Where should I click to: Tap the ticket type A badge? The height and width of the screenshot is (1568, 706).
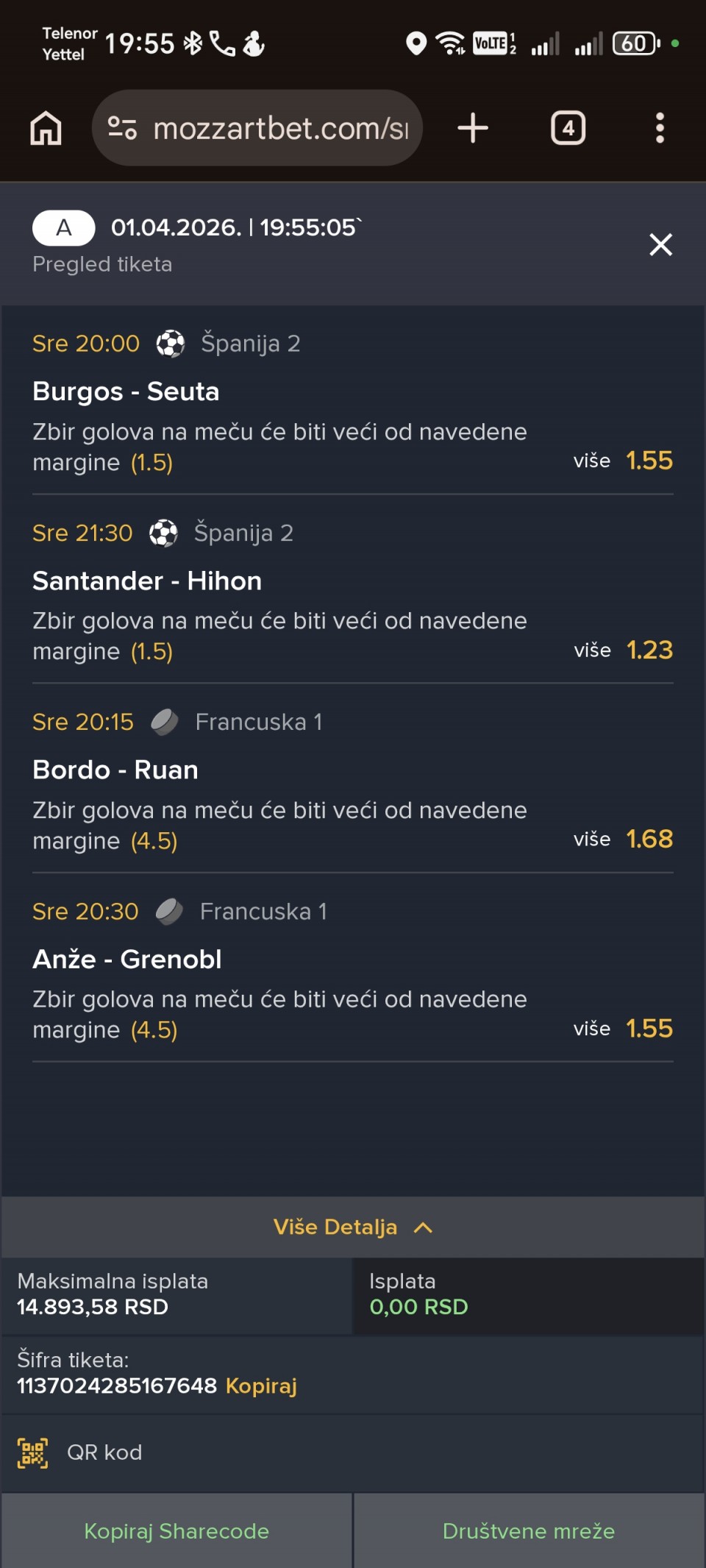coord(64,228)
